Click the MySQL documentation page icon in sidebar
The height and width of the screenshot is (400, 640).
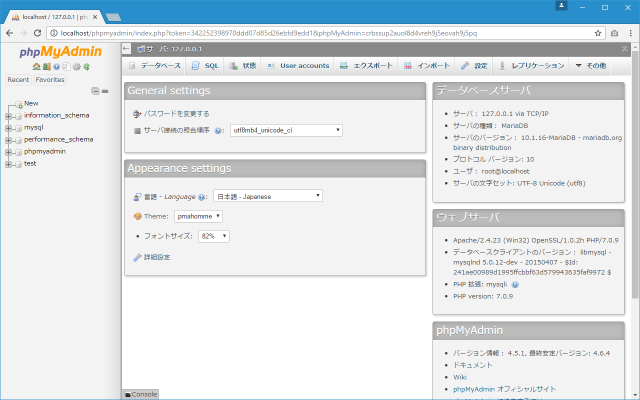point(66,67)
